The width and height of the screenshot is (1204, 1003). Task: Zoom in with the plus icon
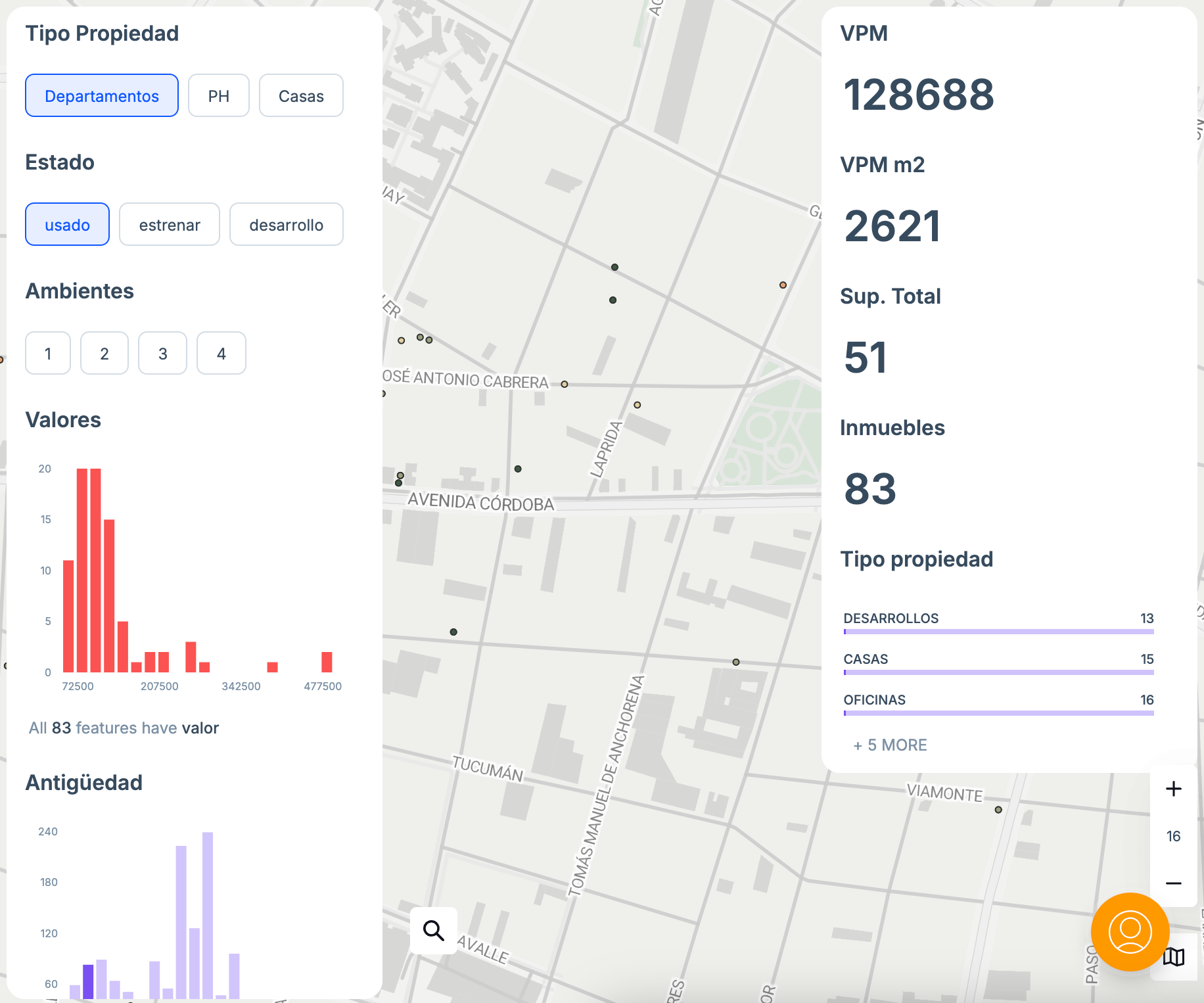point(1173,789)
